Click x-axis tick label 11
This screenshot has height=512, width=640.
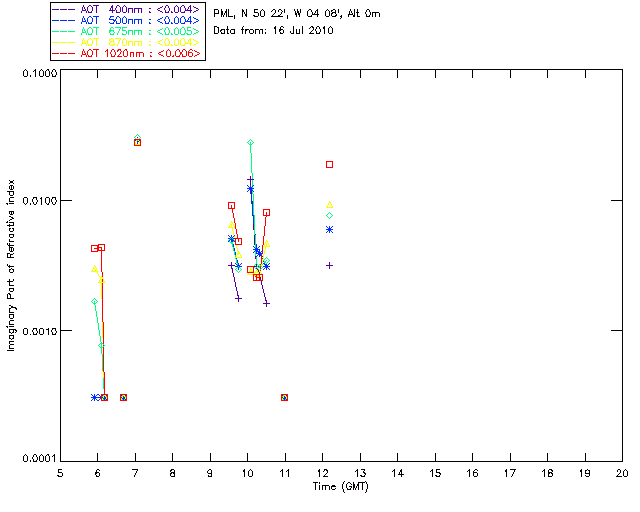tap(285, 473)
